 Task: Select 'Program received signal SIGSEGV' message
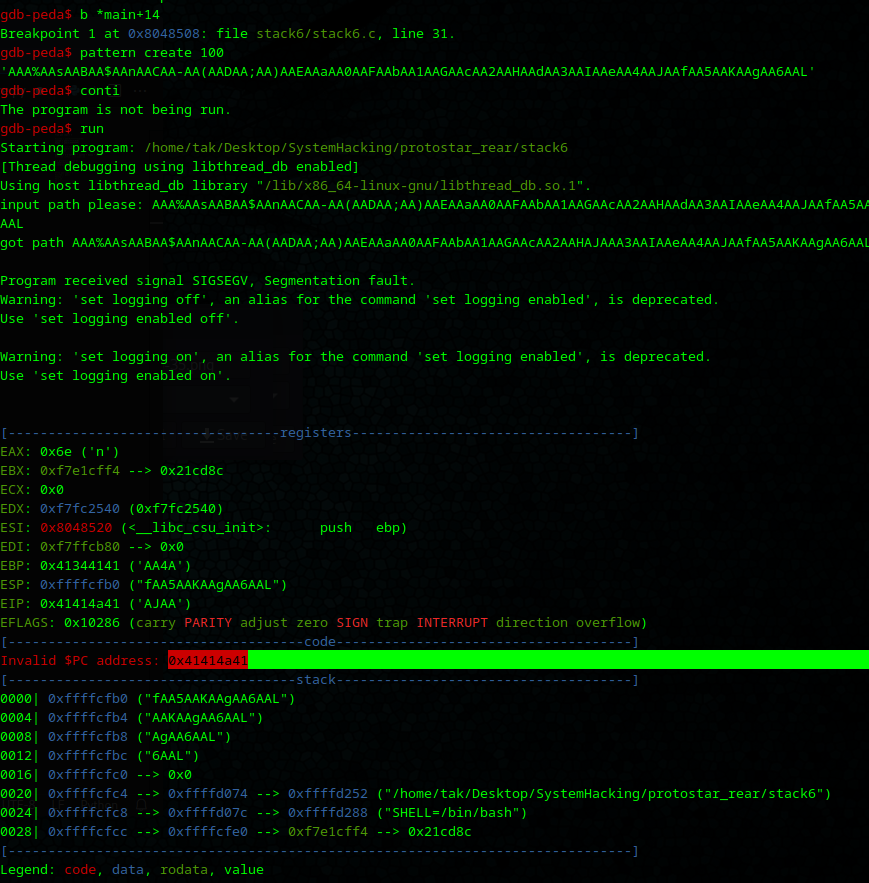[x=208, y=281]
